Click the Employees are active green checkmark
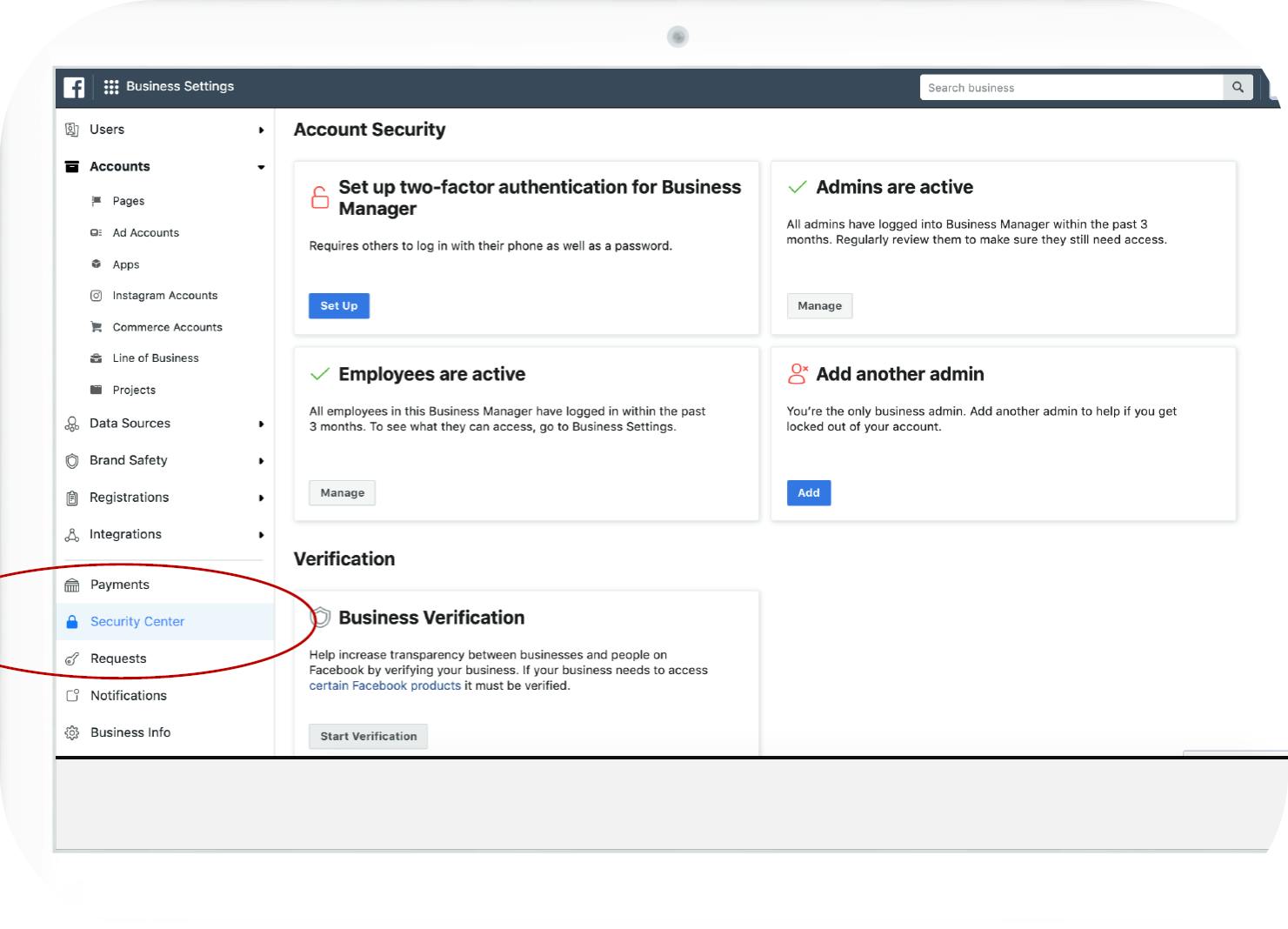Viewport: 1288px width, 929px height. point(320,374)
